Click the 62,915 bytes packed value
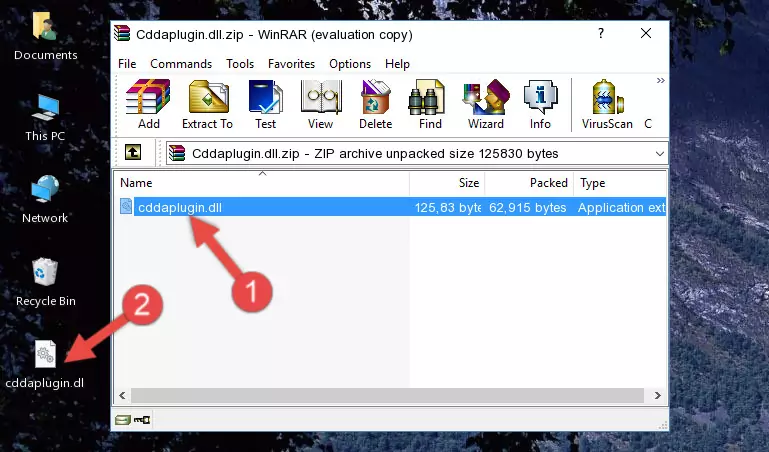 point(528,207)
